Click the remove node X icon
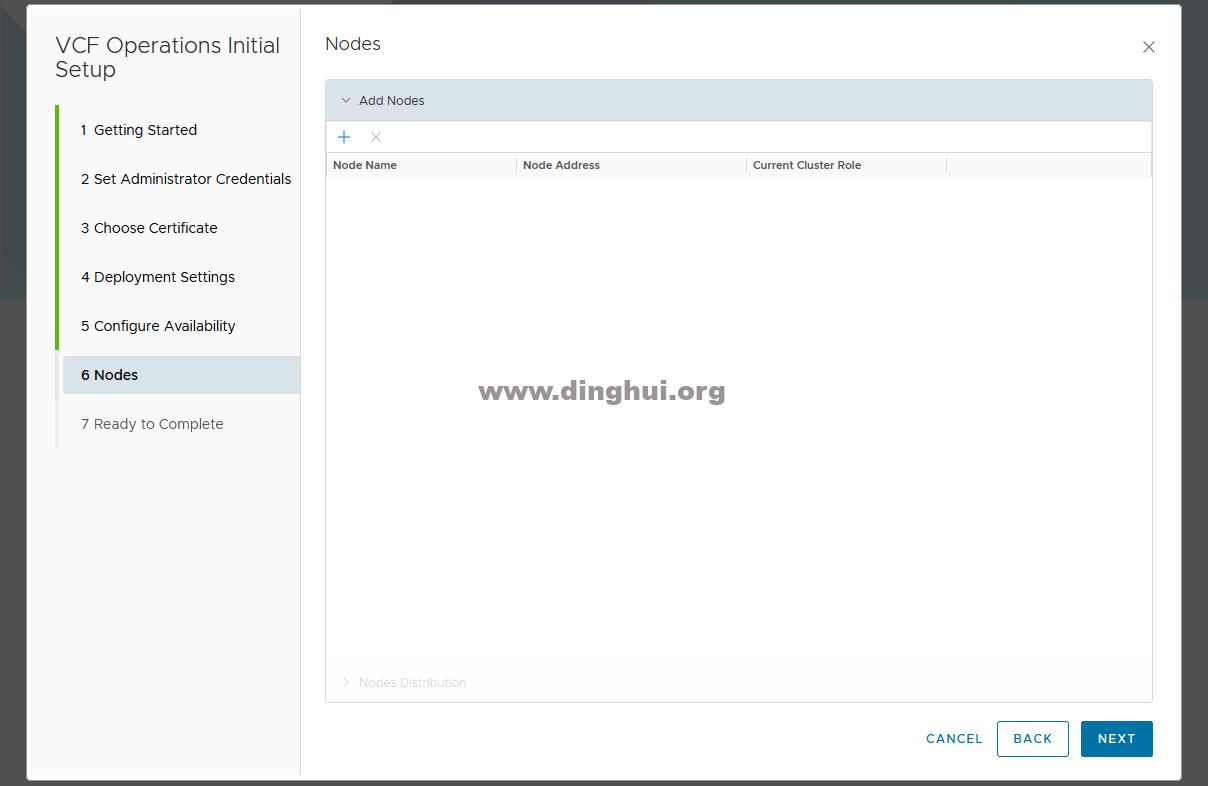 [376, 137]
